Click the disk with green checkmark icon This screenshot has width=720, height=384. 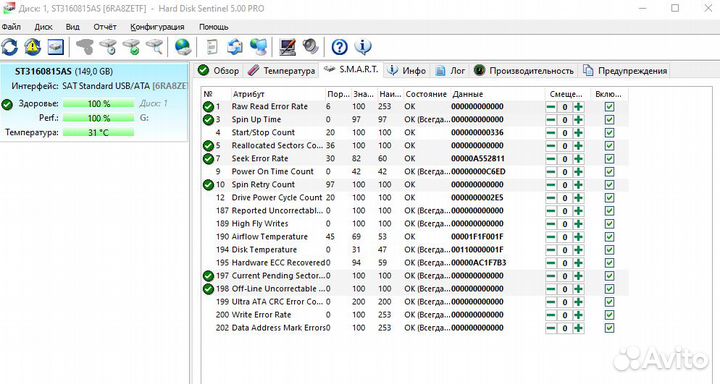coord(132,47)
